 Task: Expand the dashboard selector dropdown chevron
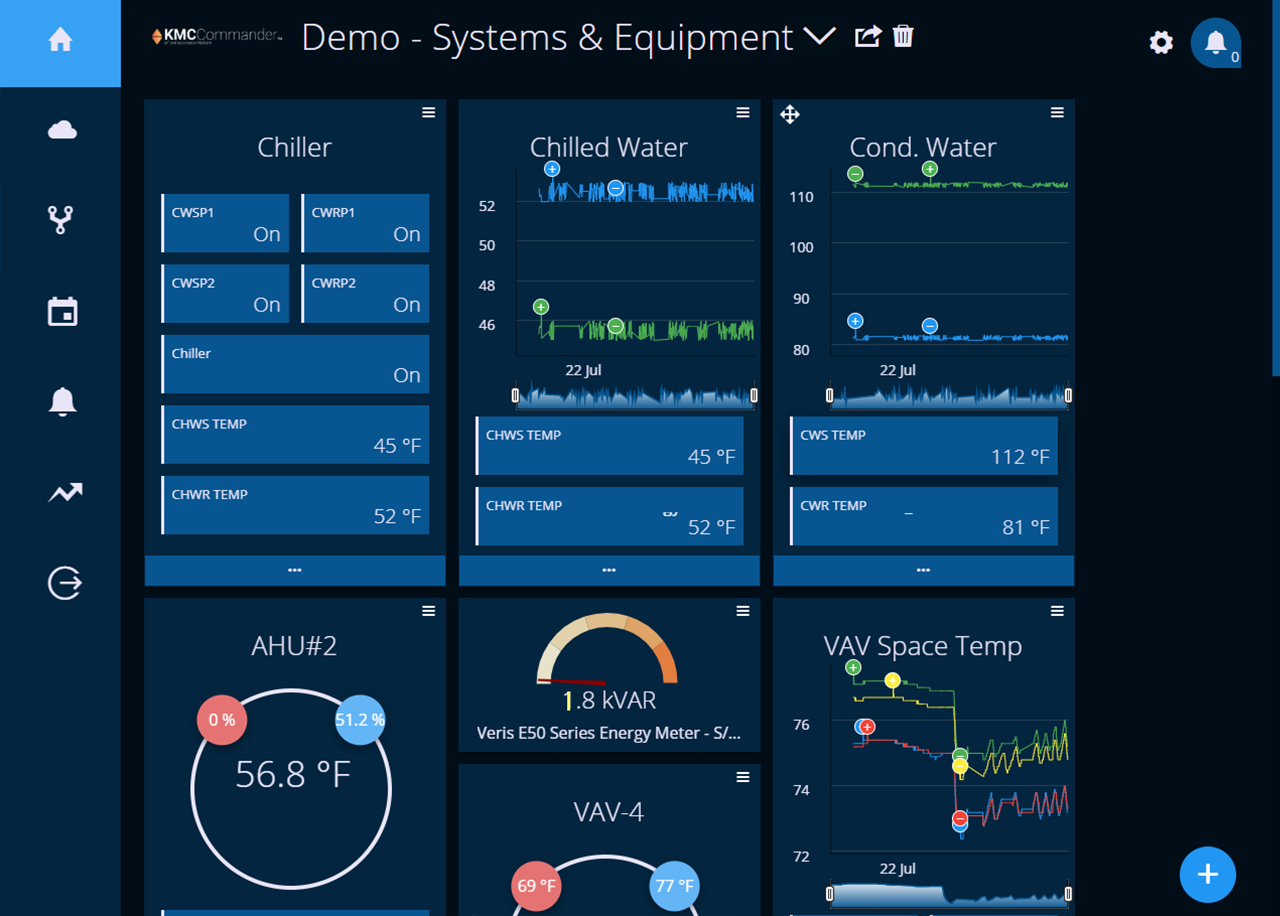819,37
